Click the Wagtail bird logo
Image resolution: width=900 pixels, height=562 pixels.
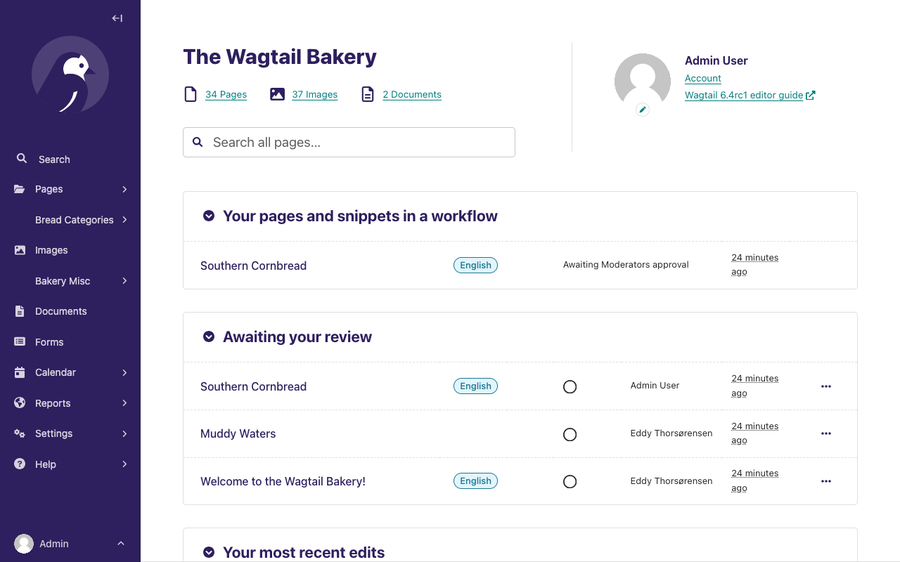70,76
